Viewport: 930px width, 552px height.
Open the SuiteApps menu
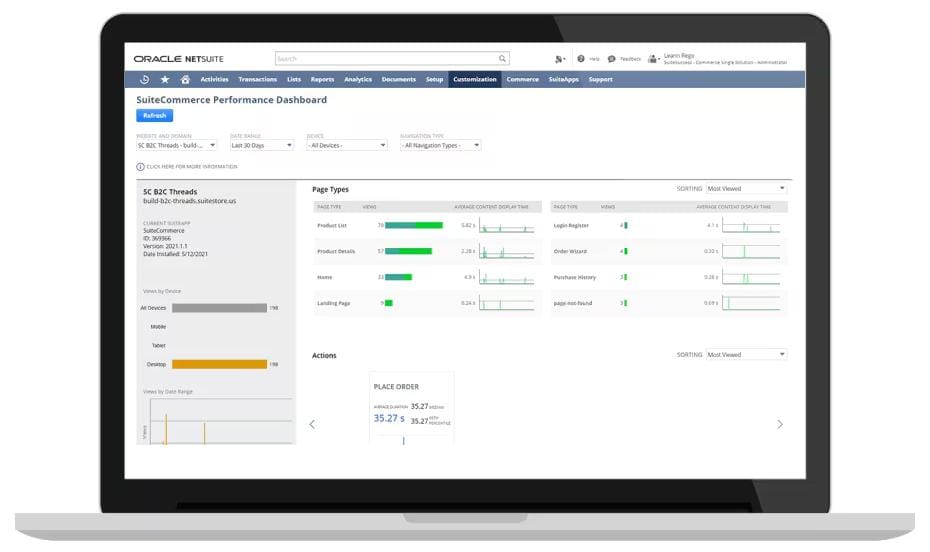pyautogui.click(x=563, y=79)
